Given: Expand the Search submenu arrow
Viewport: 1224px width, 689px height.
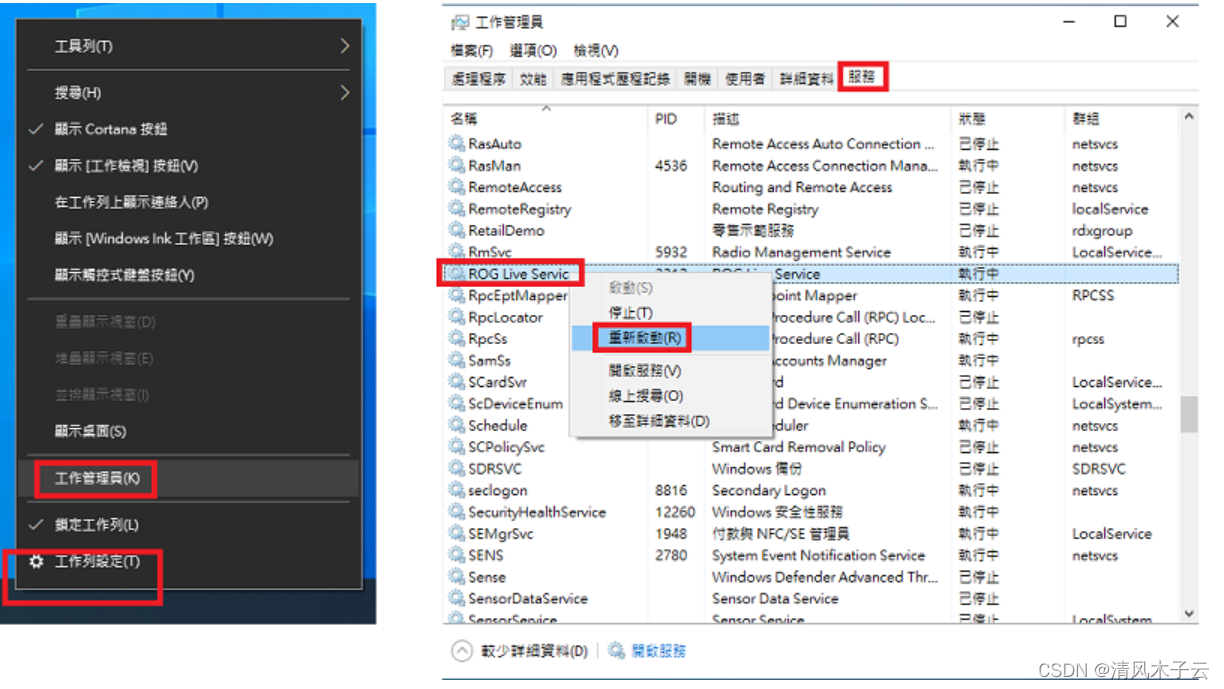Looking at the screenshot, I should pos(345,92).
